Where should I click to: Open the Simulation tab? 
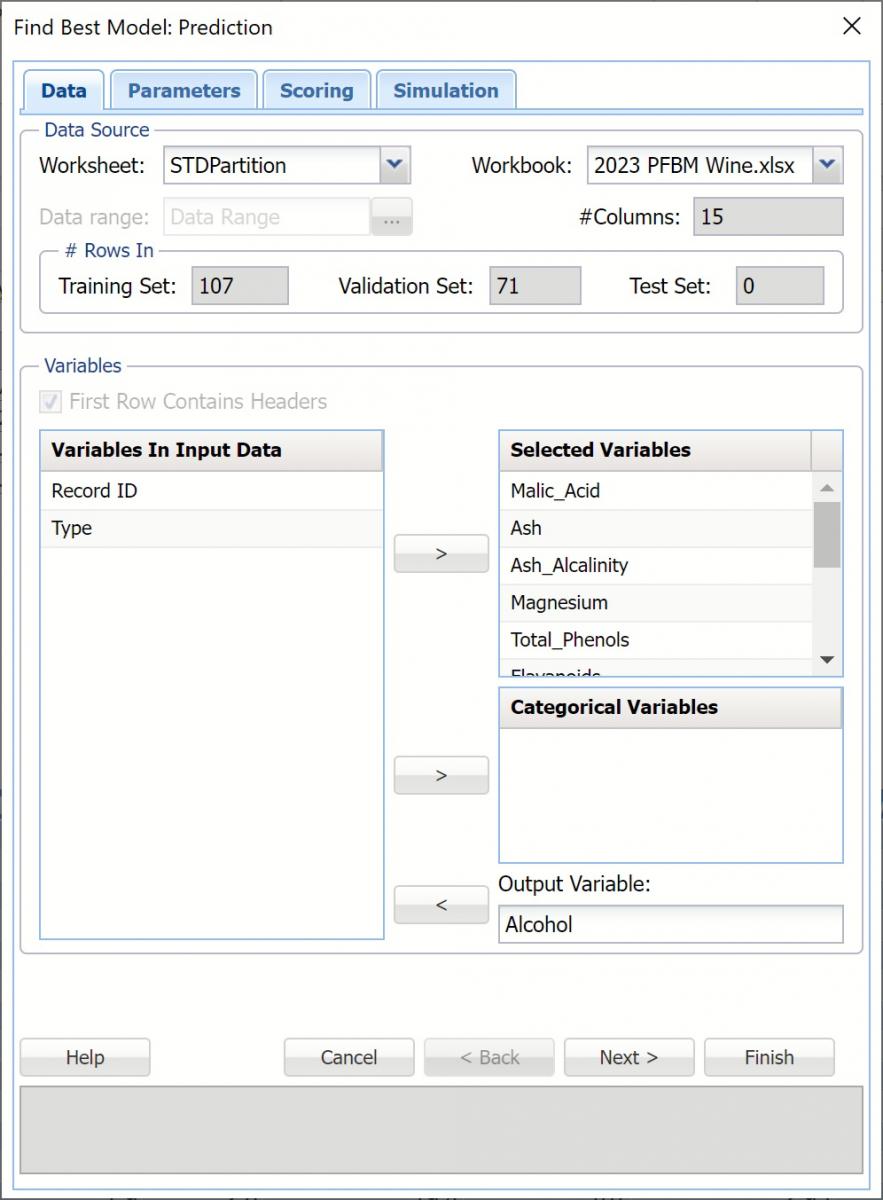445,90
